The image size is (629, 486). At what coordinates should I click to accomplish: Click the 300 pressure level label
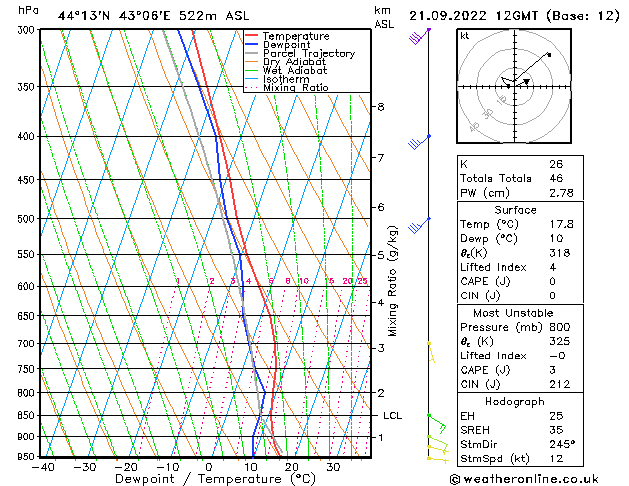pos(28,30)
